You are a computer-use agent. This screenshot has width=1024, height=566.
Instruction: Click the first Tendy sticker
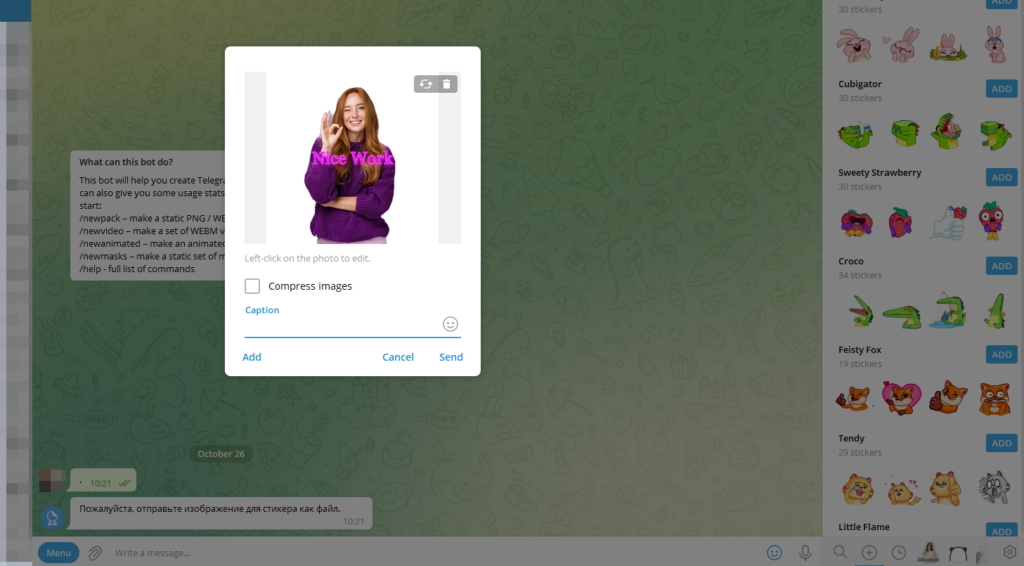point(857,488)
